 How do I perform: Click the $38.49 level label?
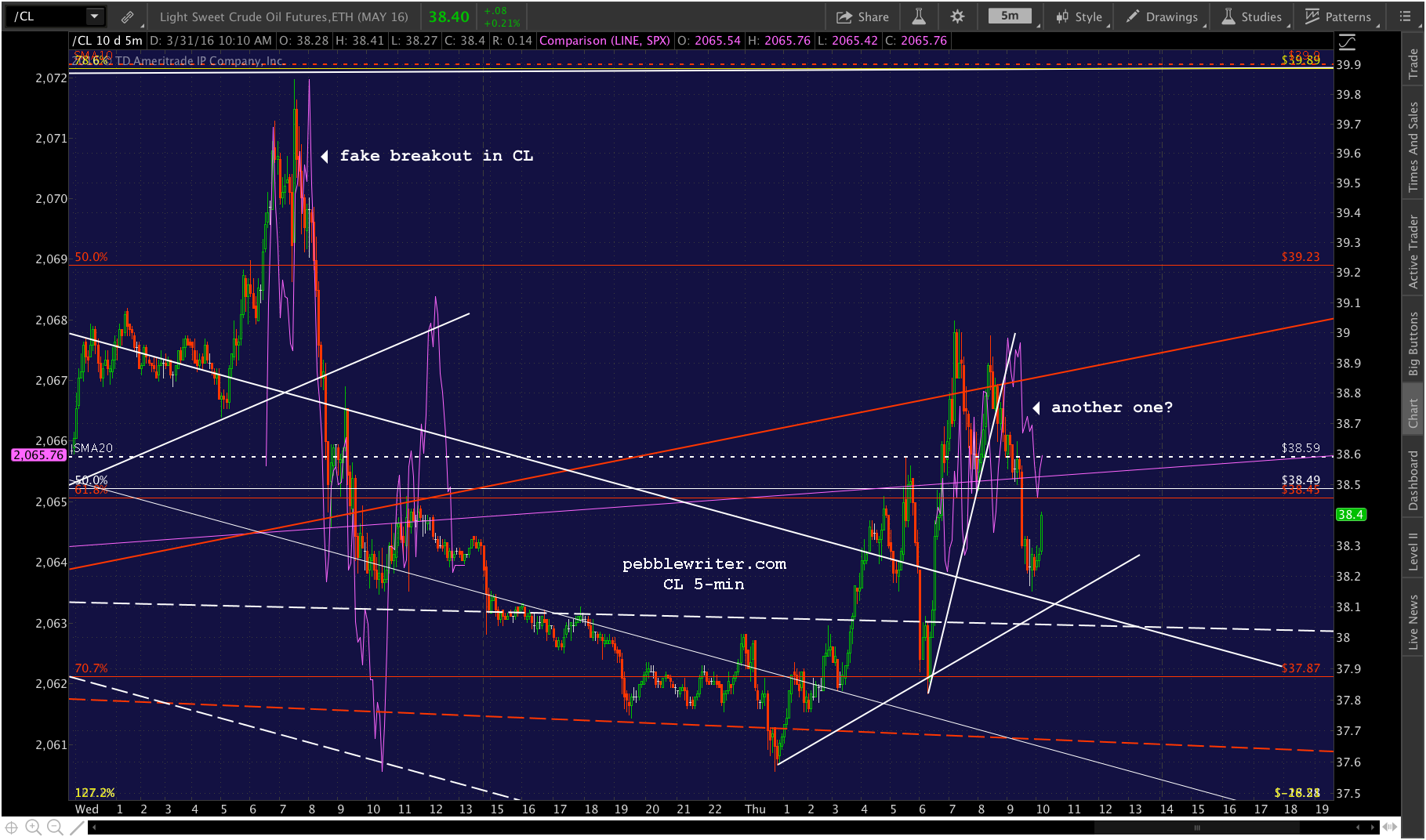[1301, 480]
